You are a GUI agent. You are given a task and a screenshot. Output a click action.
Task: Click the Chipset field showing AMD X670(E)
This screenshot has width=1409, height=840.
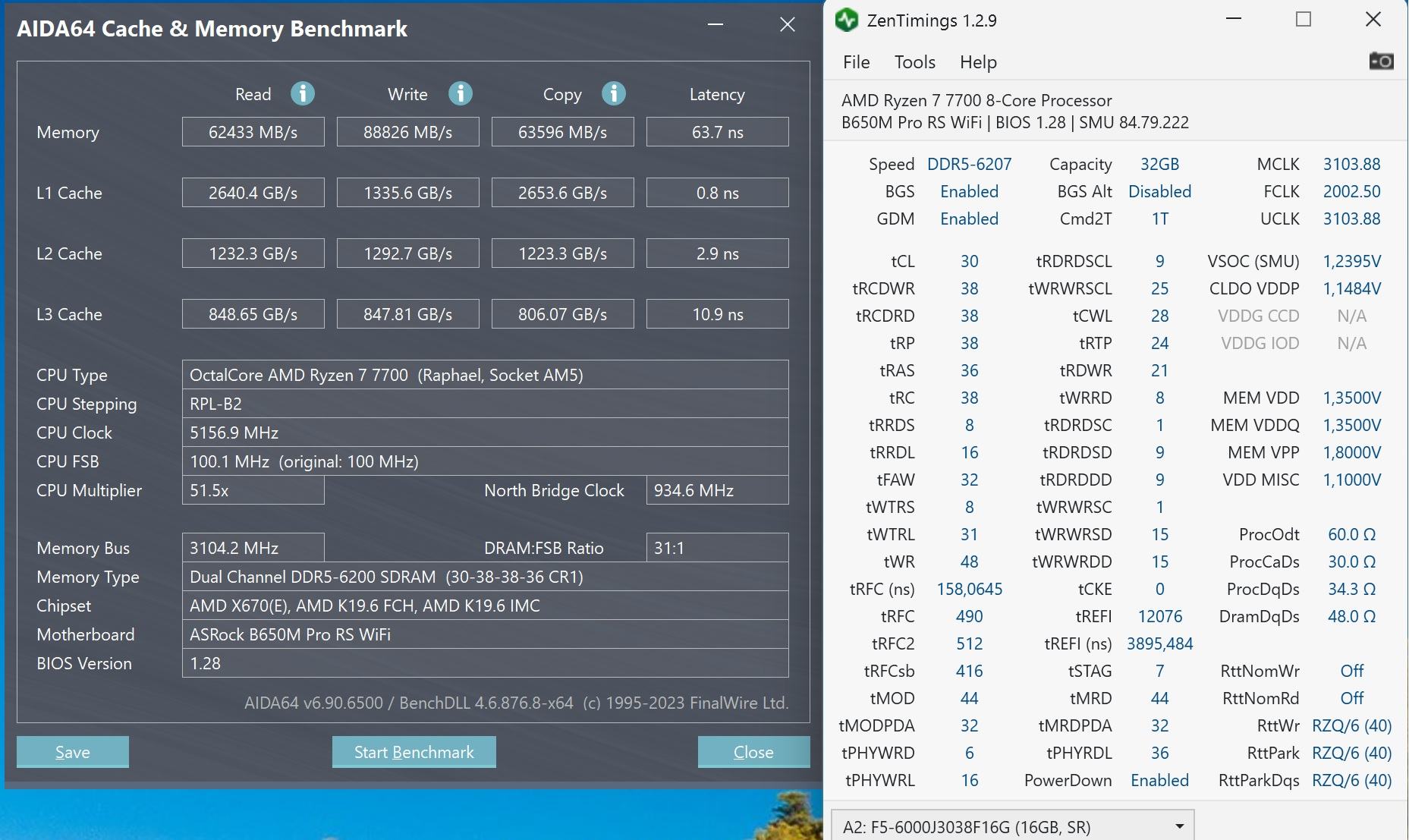tap(486, 606)
